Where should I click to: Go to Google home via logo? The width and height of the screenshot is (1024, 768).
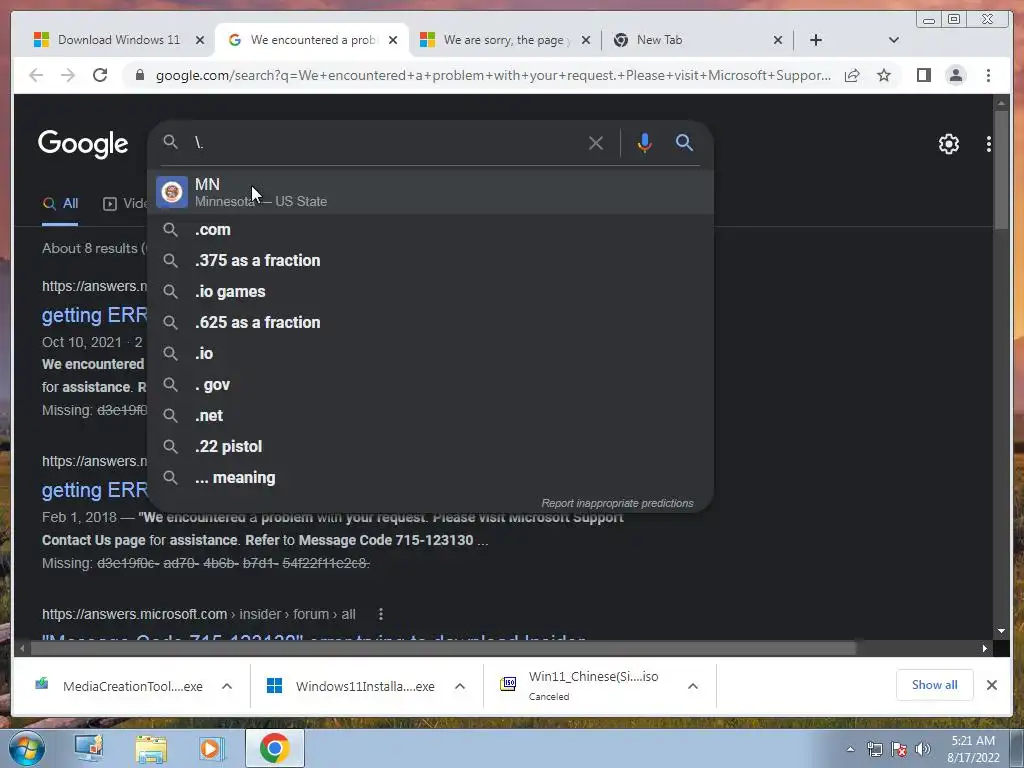click(83, 144)
